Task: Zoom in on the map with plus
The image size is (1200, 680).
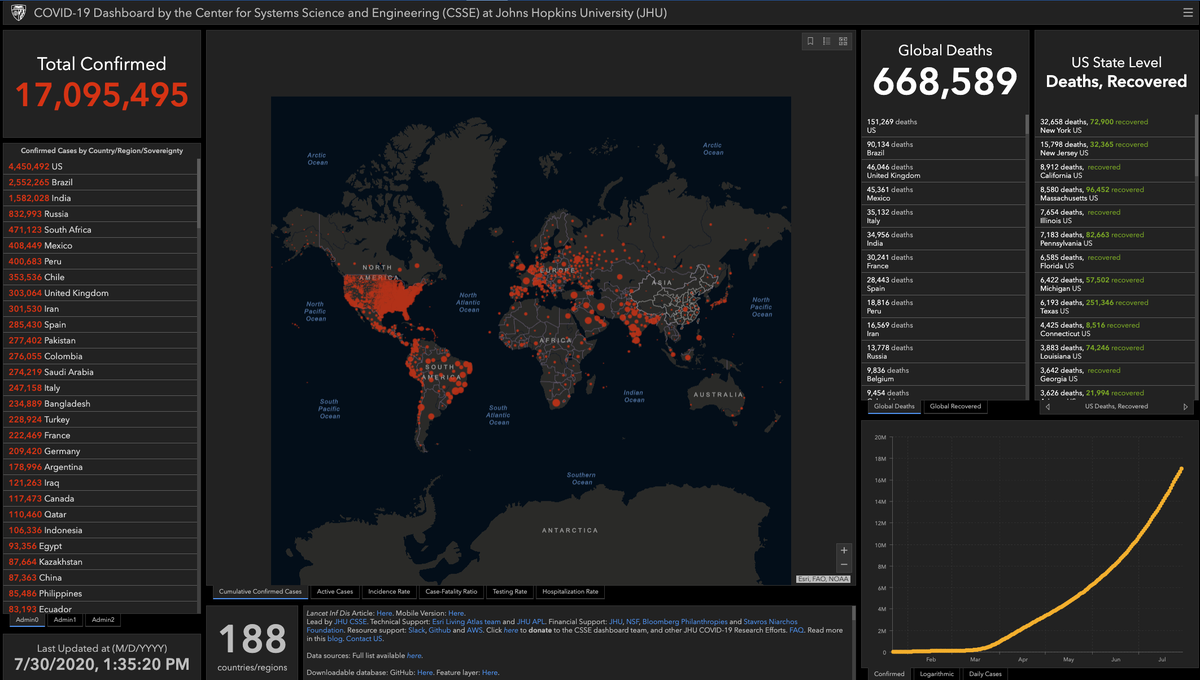Action: click(x=844, y=550)
